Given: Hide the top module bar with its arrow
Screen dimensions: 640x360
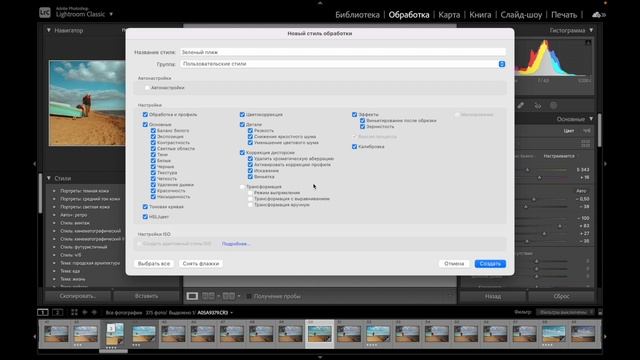Looking at the screenshot, I should [320, 2].
